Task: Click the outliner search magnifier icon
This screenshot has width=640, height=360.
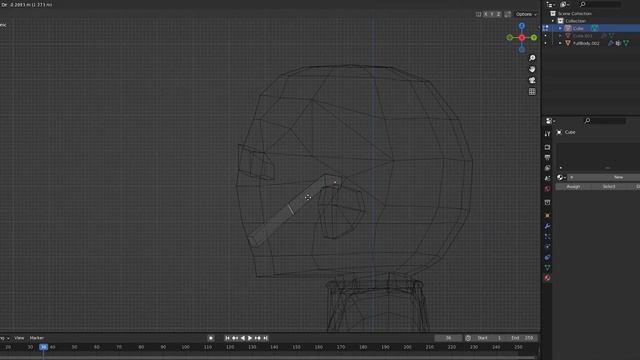Action: tap(583, 4)
